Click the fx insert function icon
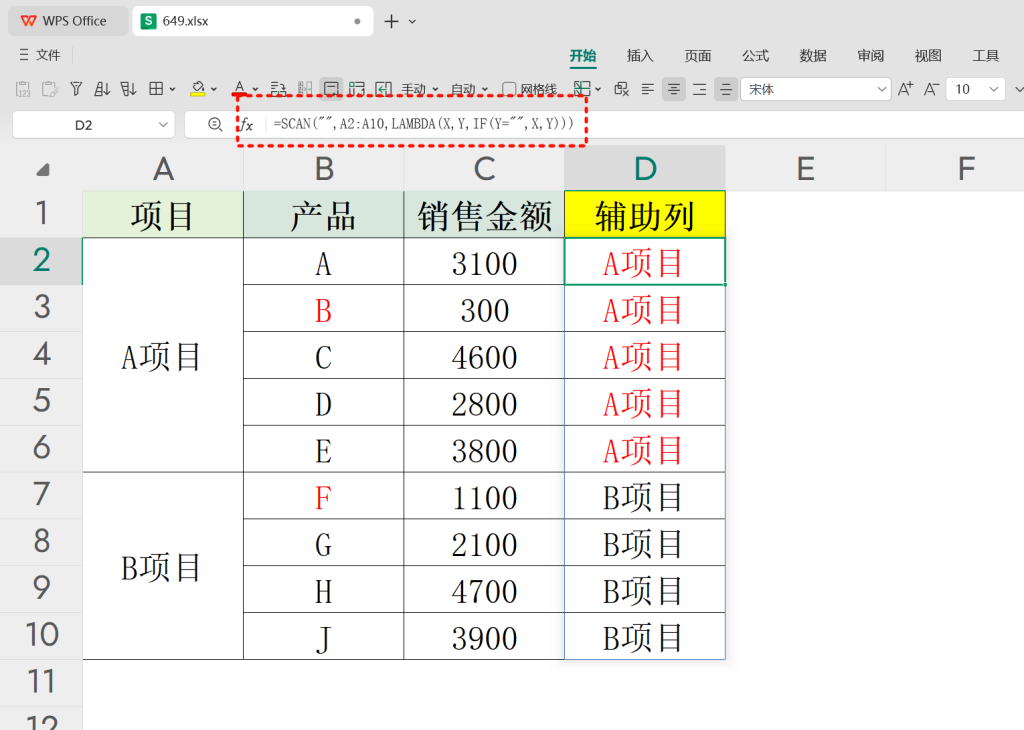This screenshot has height=730, width=1024. pyautogui.click(x=246, y=124)
